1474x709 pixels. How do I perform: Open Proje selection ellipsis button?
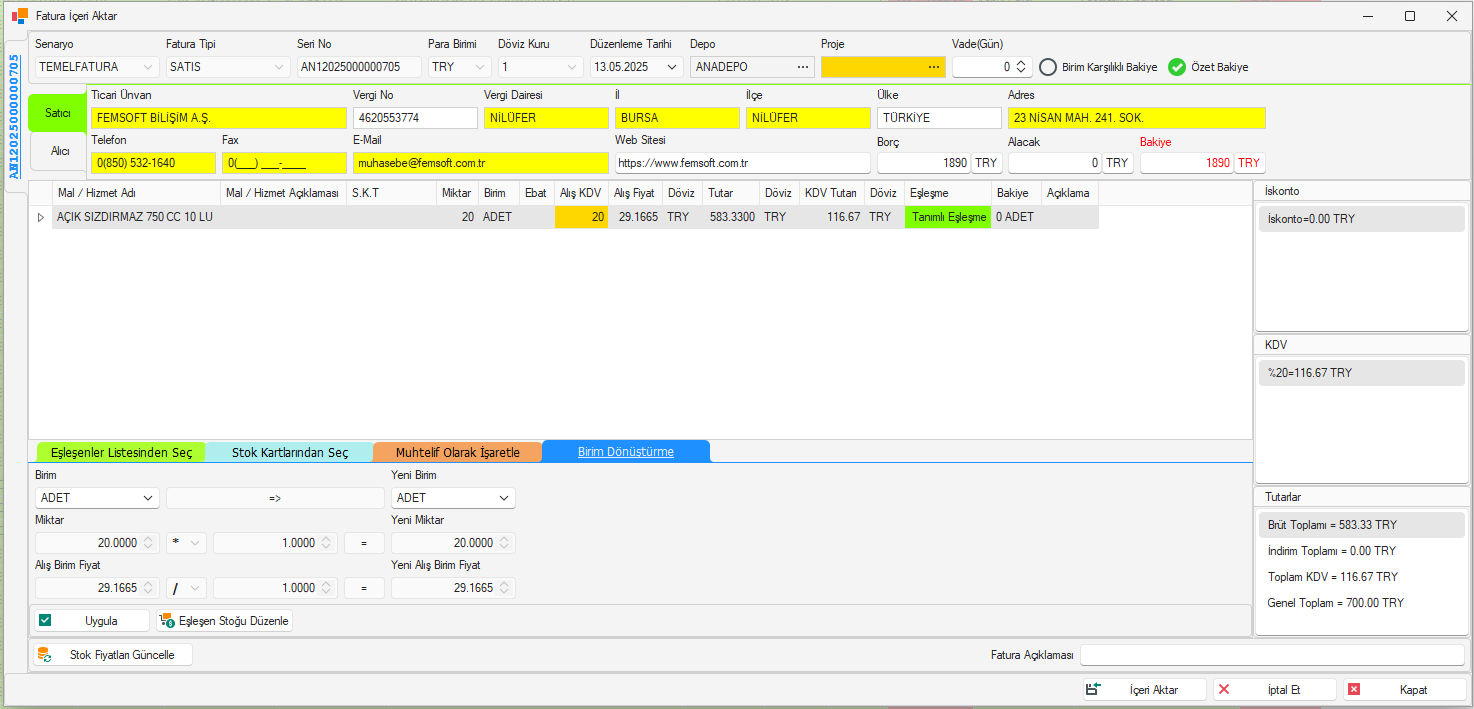934,67
